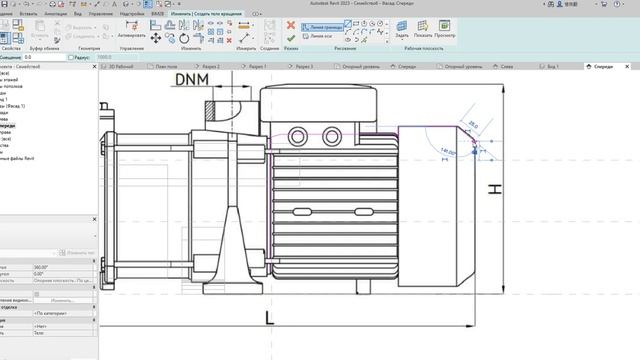
Task: Expand the draw gallery dropdown arrow
Action: click(x=387, y=41)
